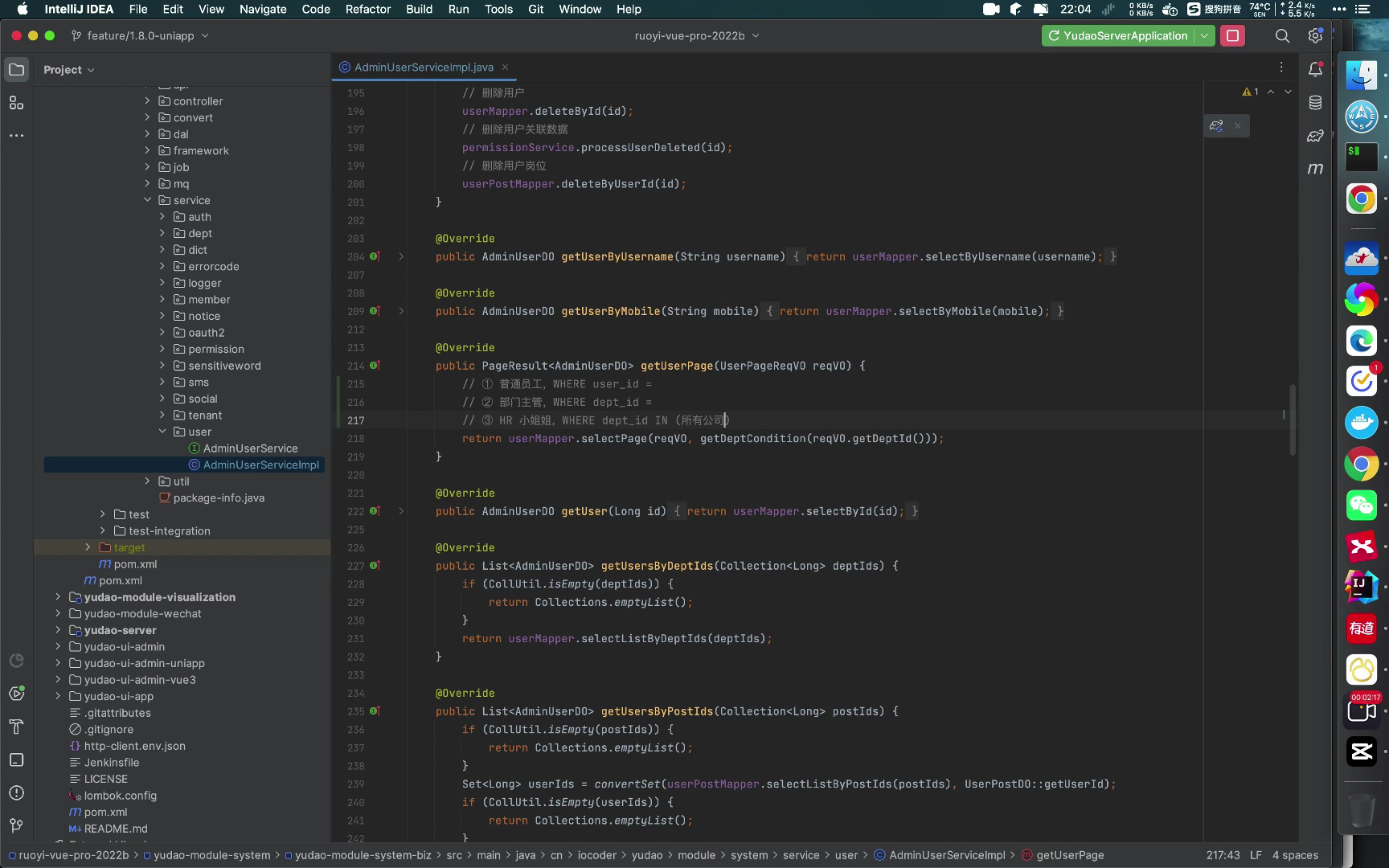Expand the yudao-server module node
Image resolution: width=1389 pixels, height=868 pixels.
click(x=58, y=630)
